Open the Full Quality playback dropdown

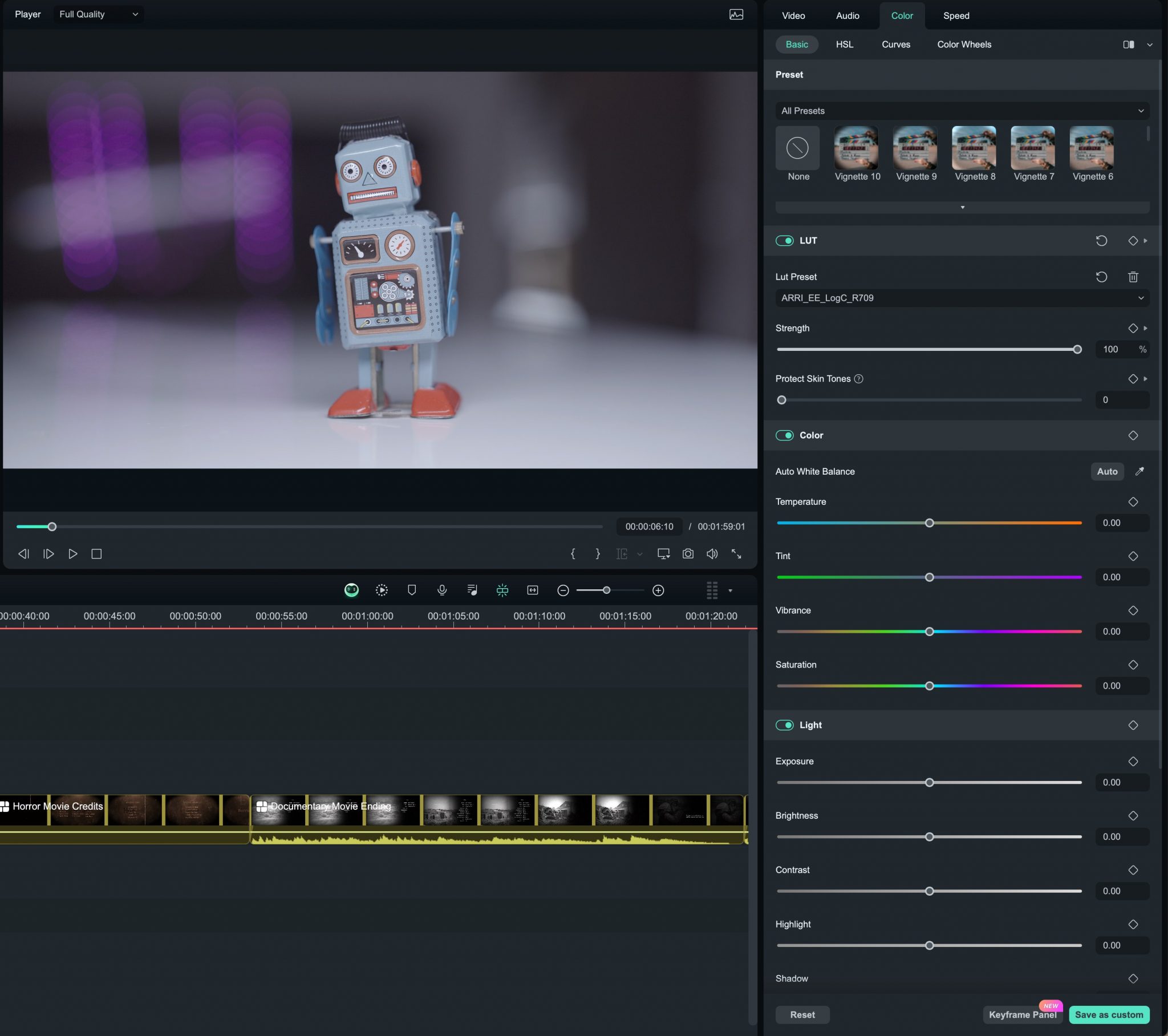click(98, 14)
